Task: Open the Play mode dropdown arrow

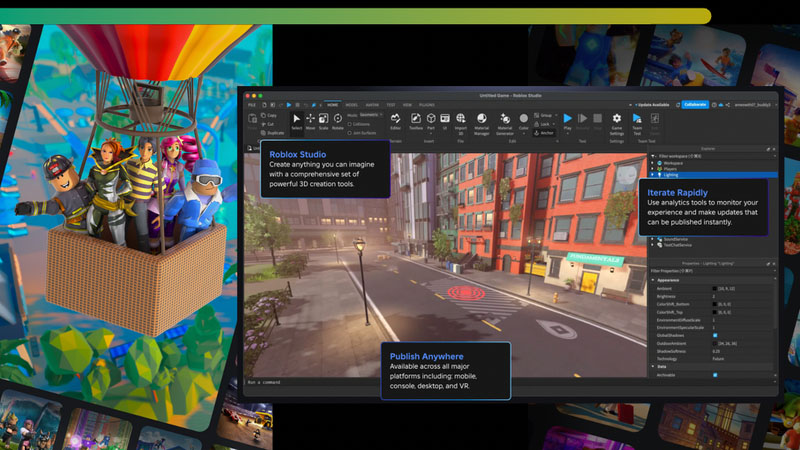Action: [x=568, y=134]
